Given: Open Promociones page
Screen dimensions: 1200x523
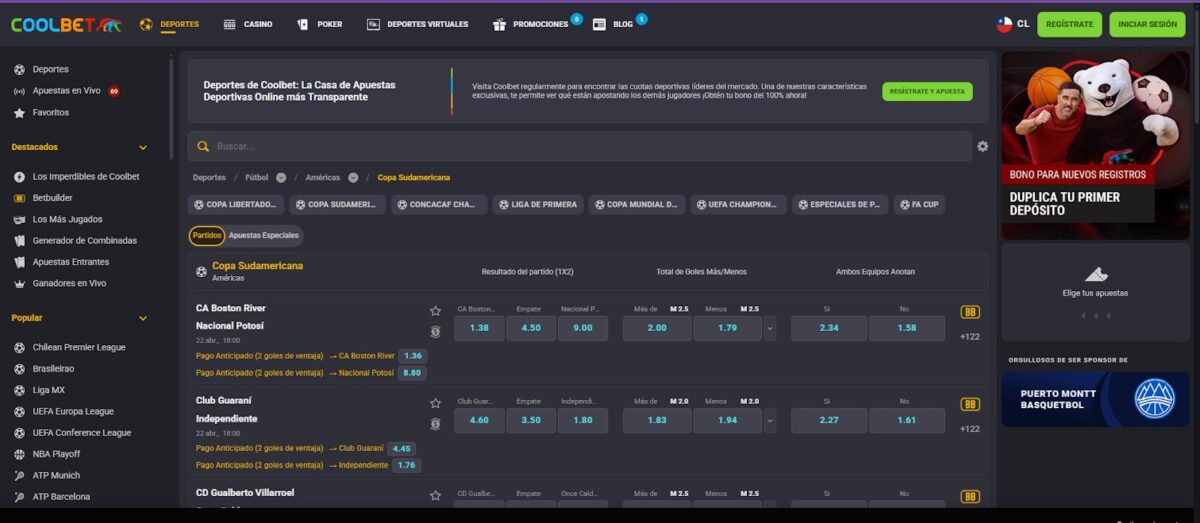Looking at the screenshot, I should (x=531, y=24).
